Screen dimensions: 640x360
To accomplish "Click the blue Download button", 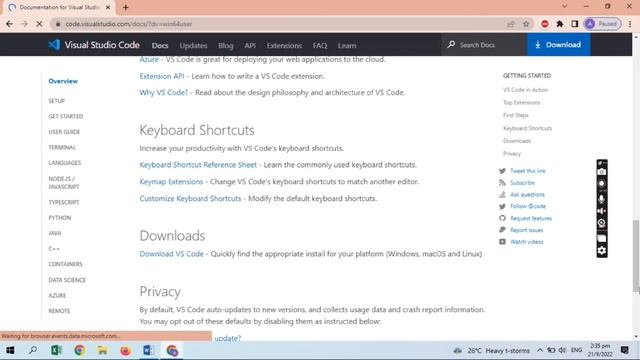I will tap(558, 44).
